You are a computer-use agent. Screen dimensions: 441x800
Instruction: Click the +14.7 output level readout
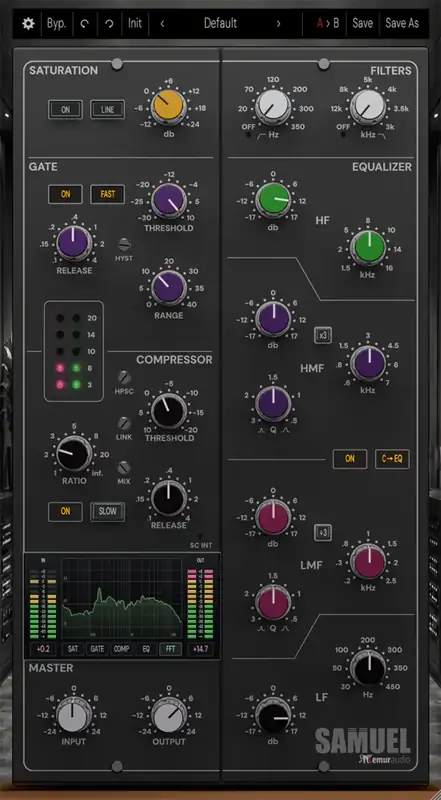click(x=200, y=649)
